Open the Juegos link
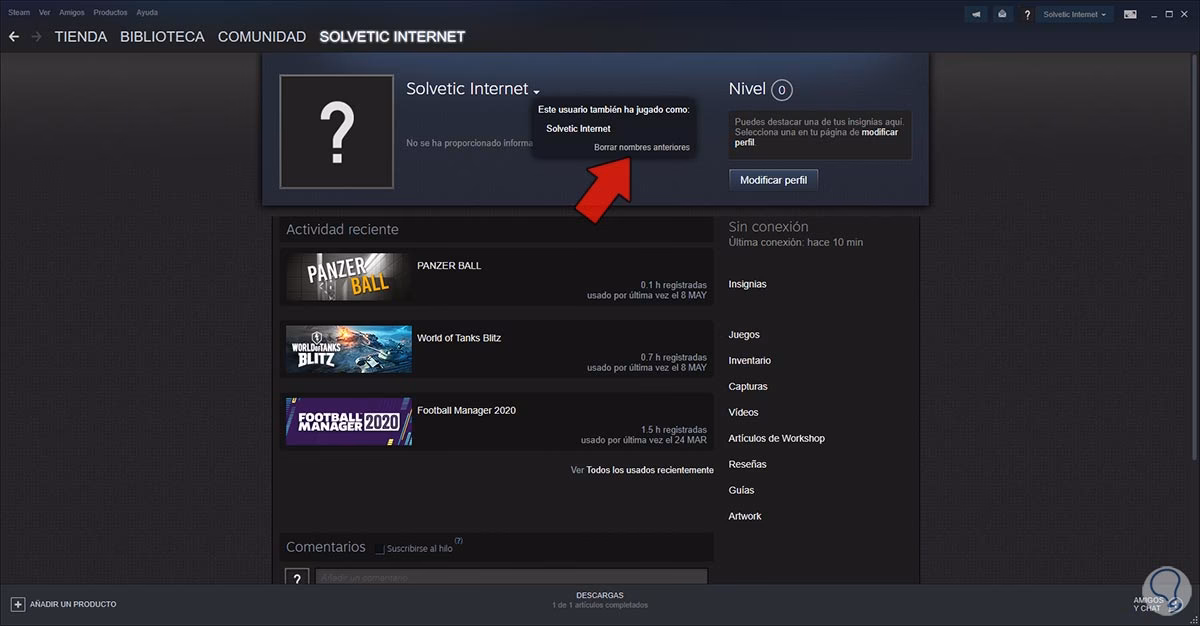The width and height of the screenshot is (1200, 626). [x=744, y=335]
